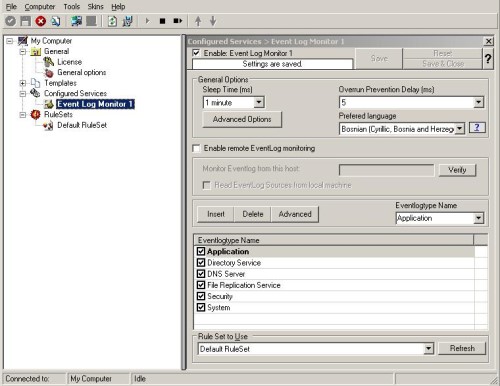Click the Advanced Options button

(242, 119)
